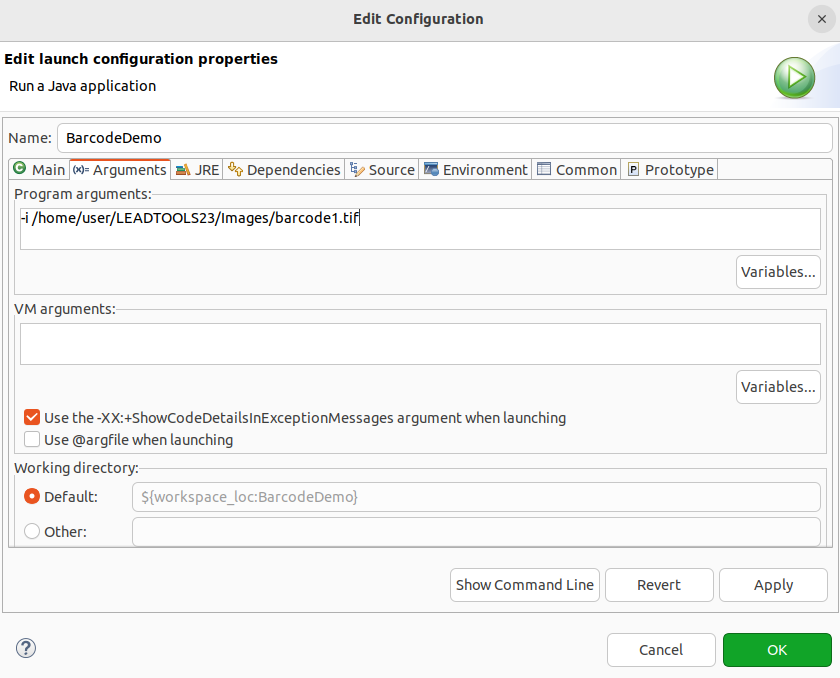The width and height of the screenshot is (840, 678).
Task: Open Variables for Program arguments
Action: tap(778, 272)
